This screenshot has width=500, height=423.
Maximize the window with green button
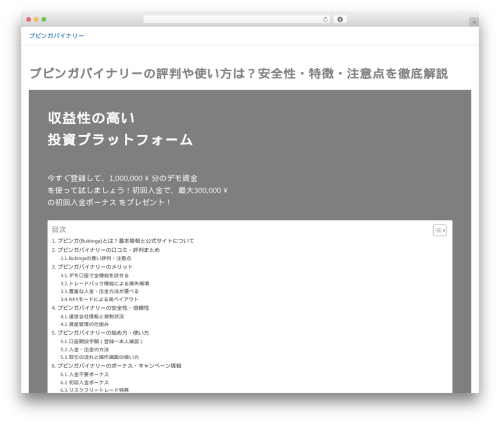[44, 20]
